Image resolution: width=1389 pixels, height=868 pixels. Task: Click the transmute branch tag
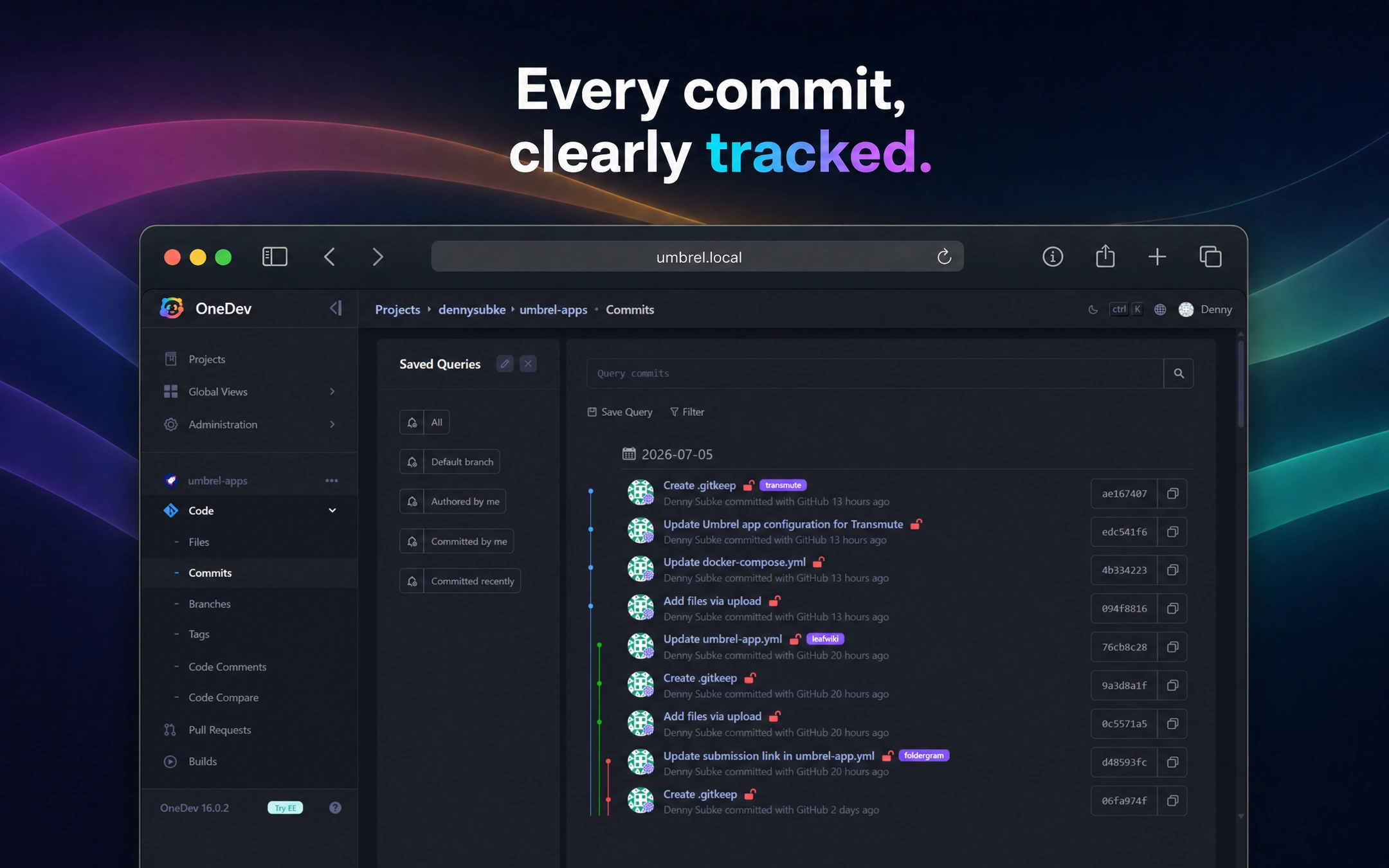point(783,485)
